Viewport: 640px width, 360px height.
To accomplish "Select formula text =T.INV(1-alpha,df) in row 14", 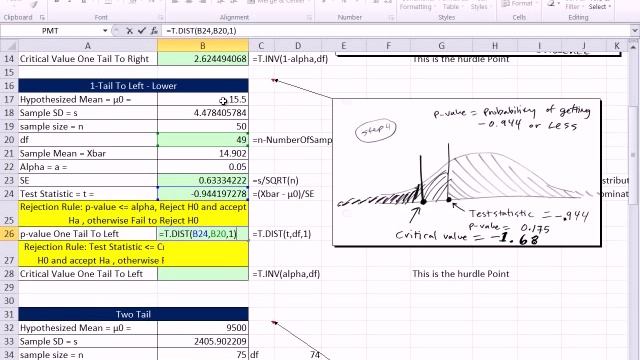I will (290, 59).
